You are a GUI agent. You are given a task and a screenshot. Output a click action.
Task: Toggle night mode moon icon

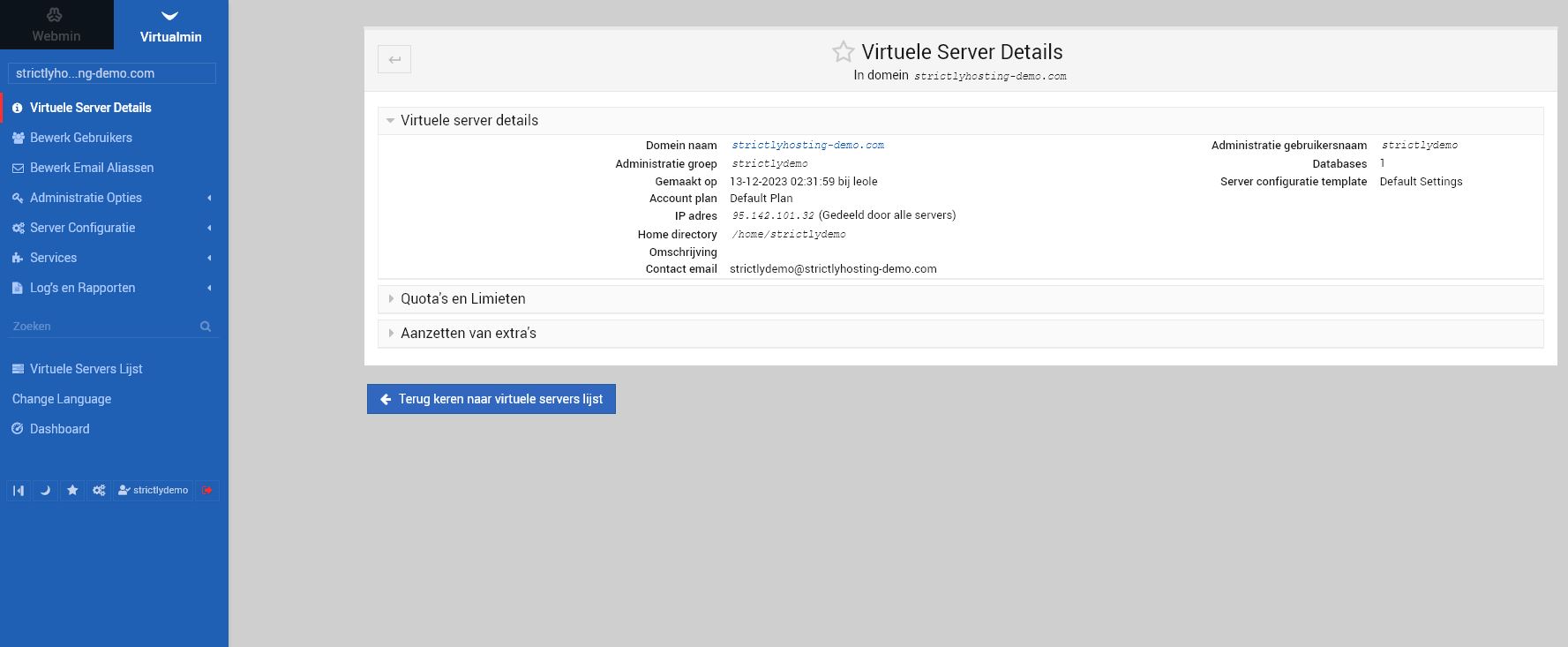[45, 490]
